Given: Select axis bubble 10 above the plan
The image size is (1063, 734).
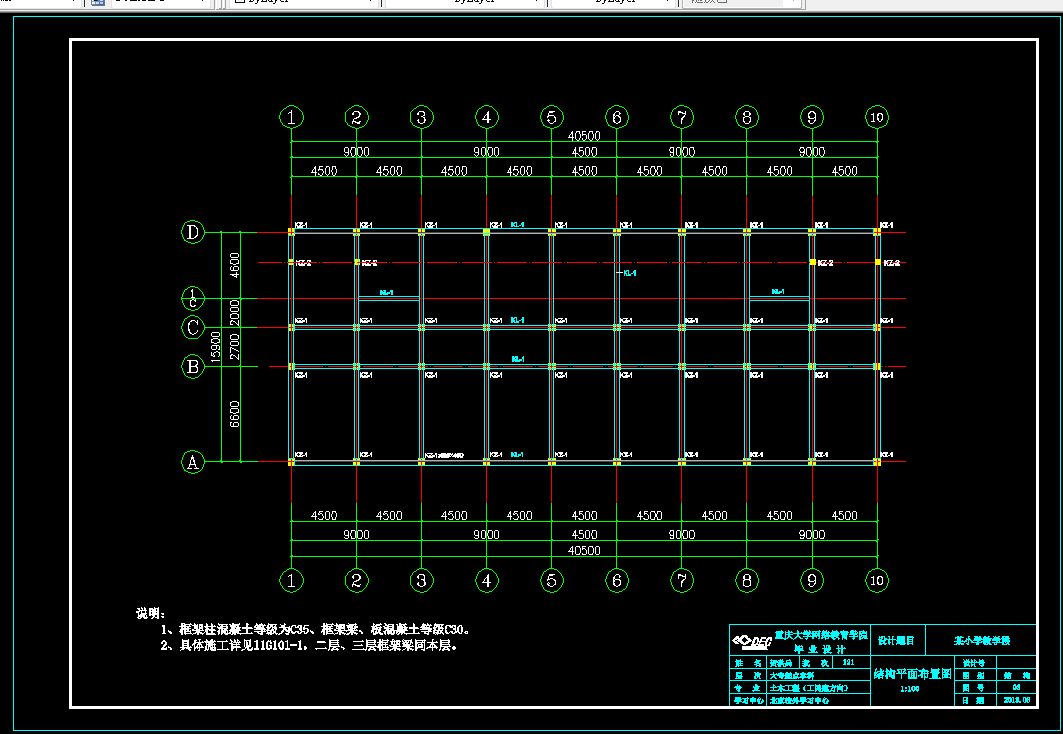Looking at the screenshot, I should 877,117.
